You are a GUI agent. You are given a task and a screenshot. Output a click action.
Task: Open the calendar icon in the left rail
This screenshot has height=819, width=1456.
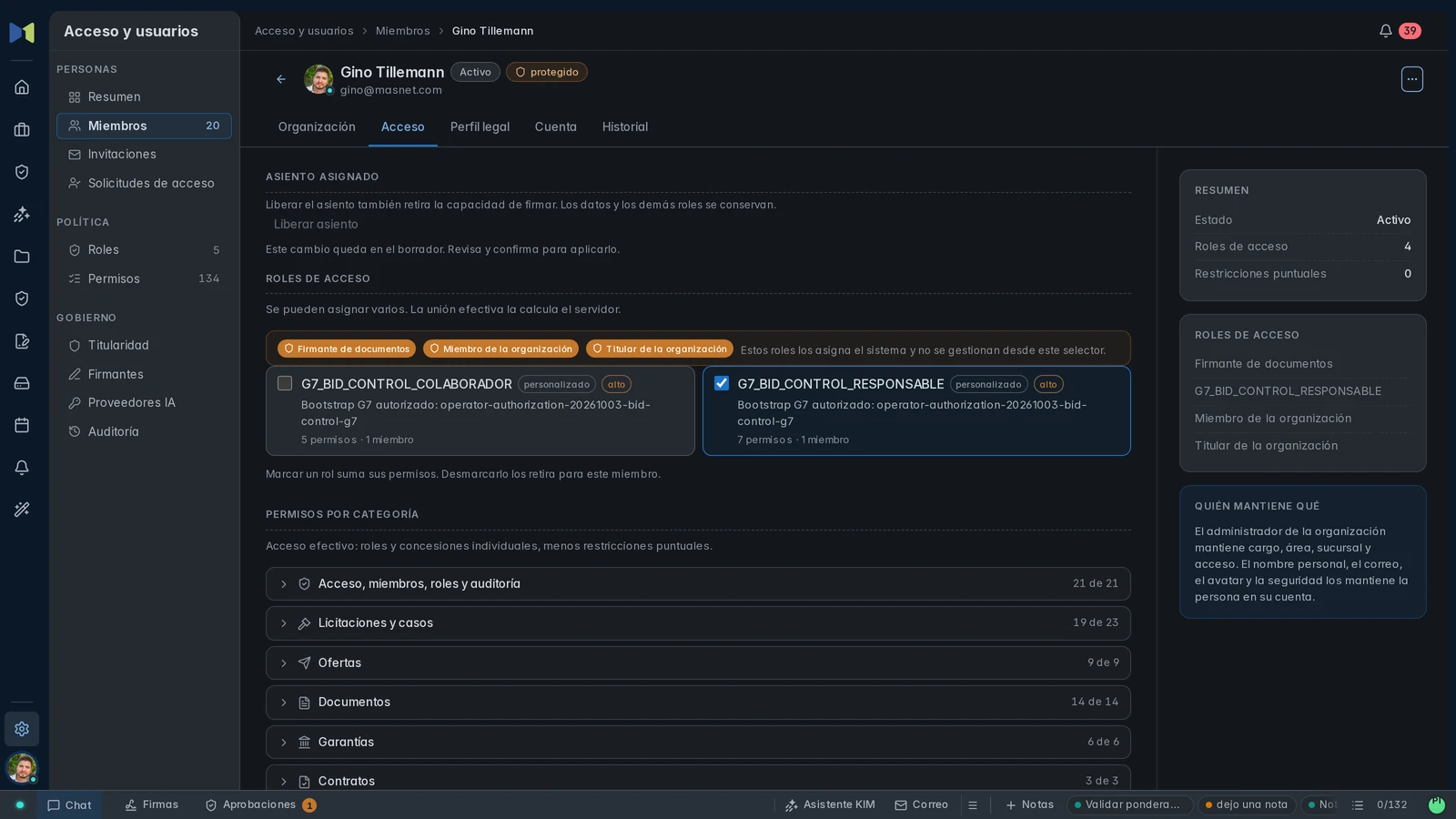[22, 425]
